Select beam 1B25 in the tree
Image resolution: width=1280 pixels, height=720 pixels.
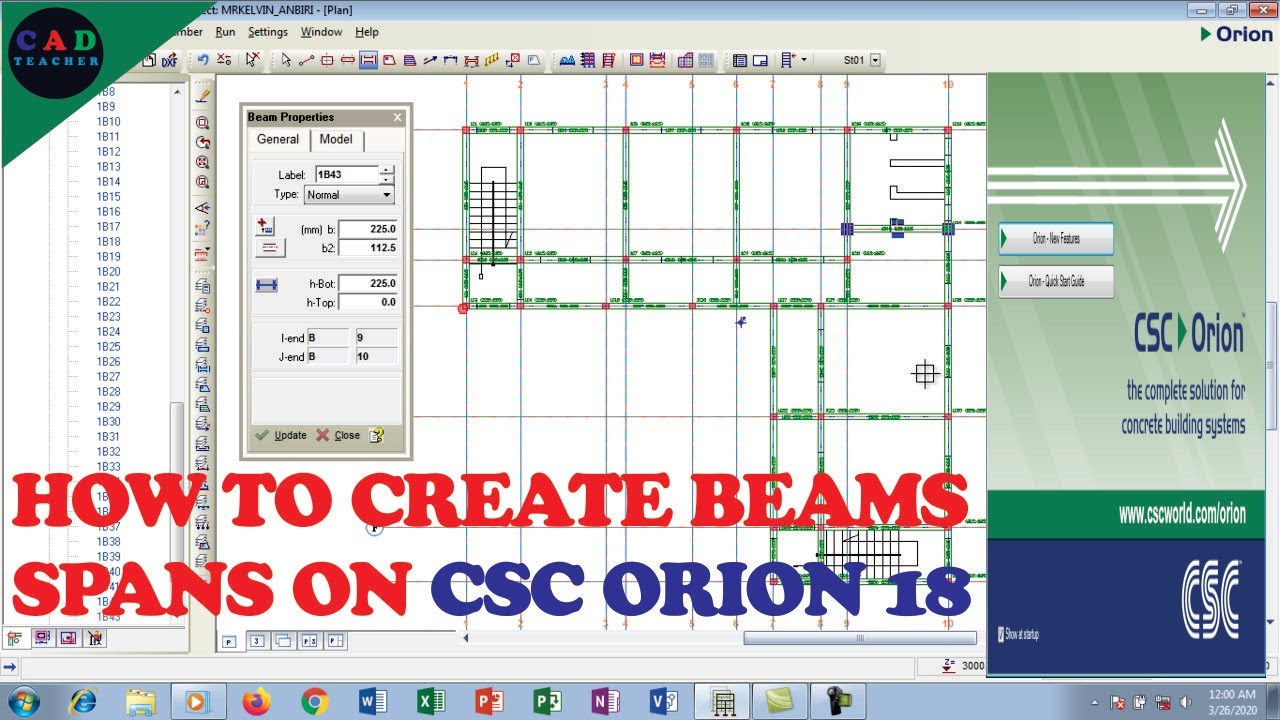click(x=108, y=346)
